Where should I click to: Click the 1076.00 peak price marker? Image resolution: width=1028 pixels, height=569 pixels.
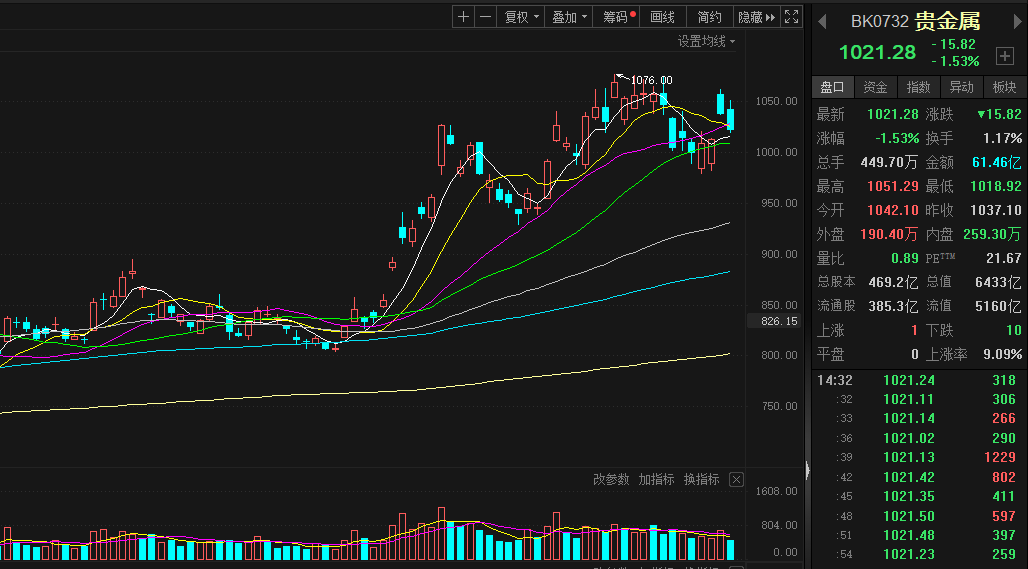point(651,80)
